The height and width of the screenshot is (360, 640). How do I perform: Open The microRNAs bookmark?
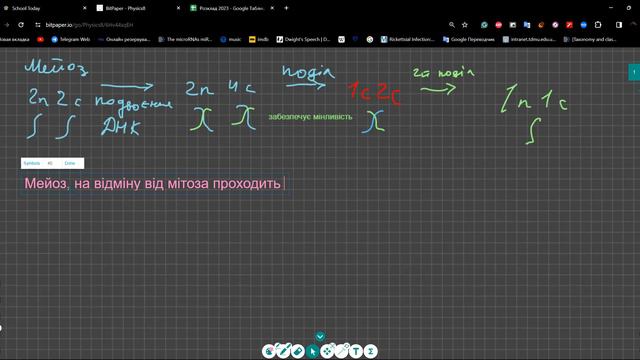[185, 40]
